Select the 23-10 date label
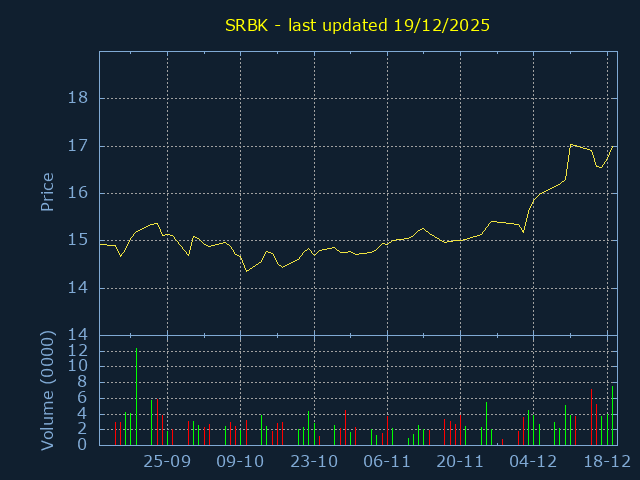The height and width of the screenshot is (480, 640). coord(314,461)
